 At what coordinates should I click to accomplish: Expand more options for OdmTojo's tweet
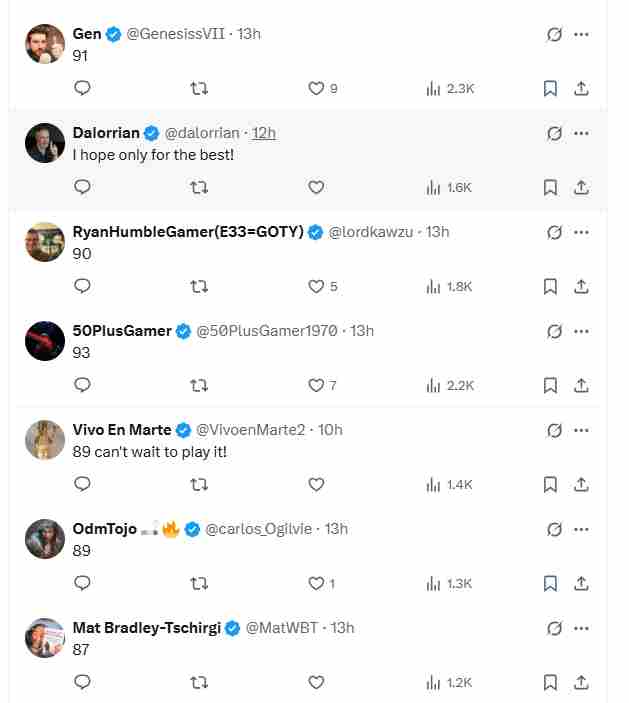pyautogui.click(x=581, y=529)
